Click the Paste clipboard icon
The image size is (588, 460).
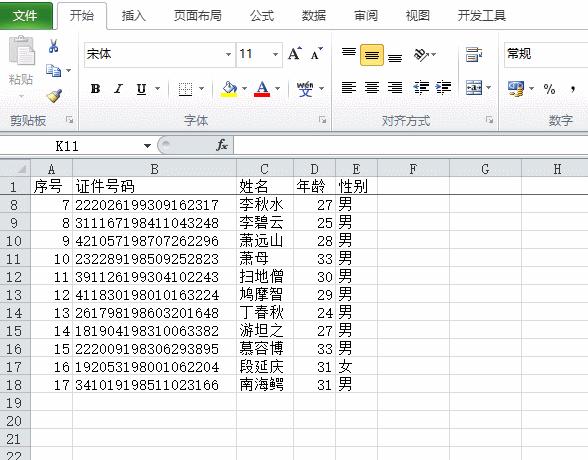[22, 51]
